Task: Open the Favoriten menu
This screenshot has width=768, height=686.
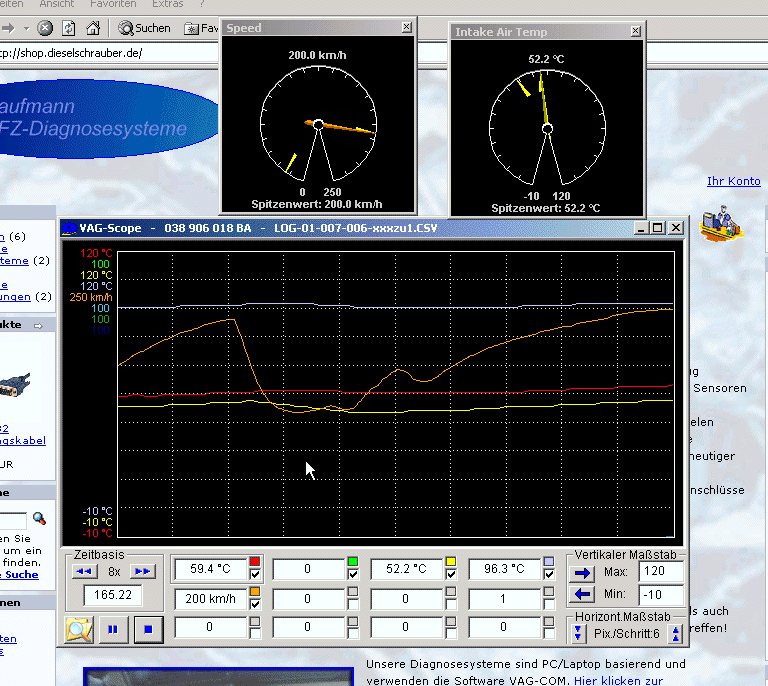Action: (113, 4)
